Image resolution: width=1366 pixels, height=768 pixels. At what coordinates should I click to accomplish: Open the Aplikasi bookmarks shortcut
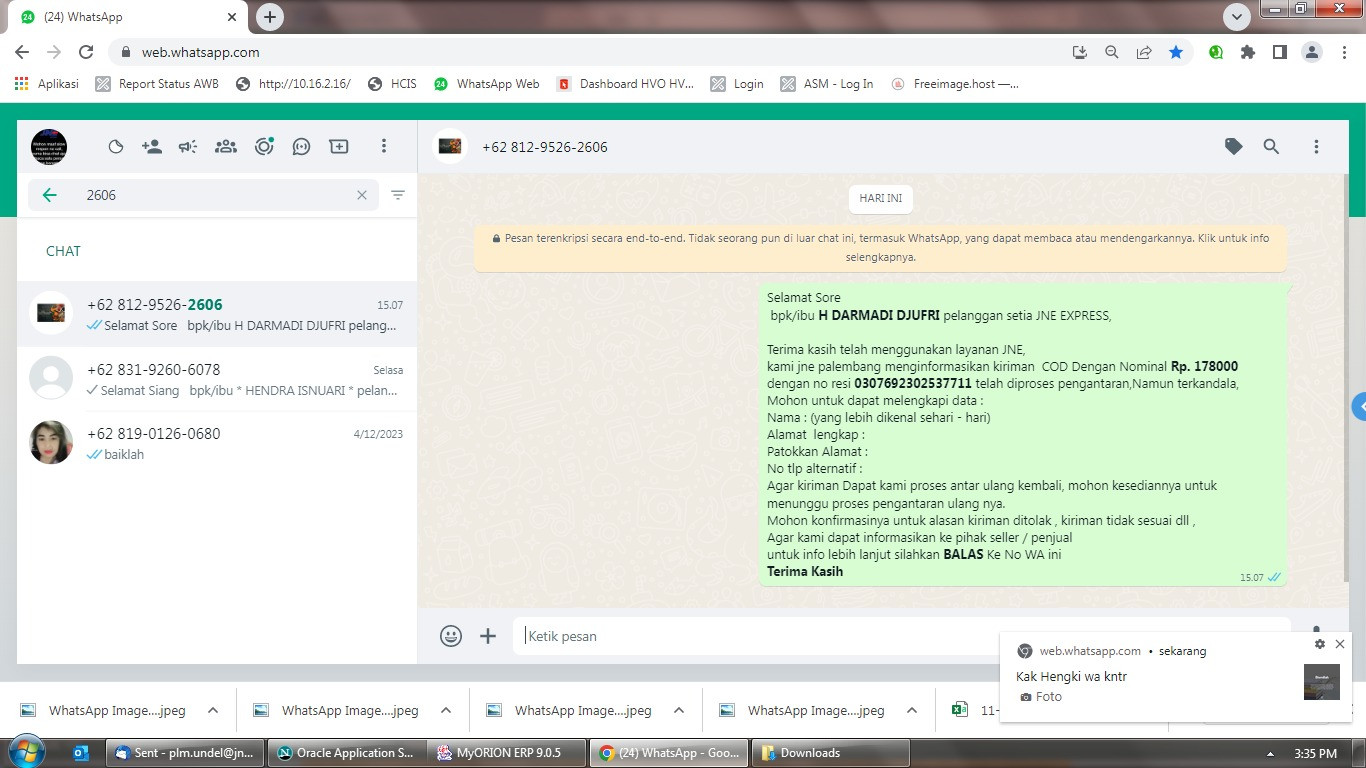point(47,84)
